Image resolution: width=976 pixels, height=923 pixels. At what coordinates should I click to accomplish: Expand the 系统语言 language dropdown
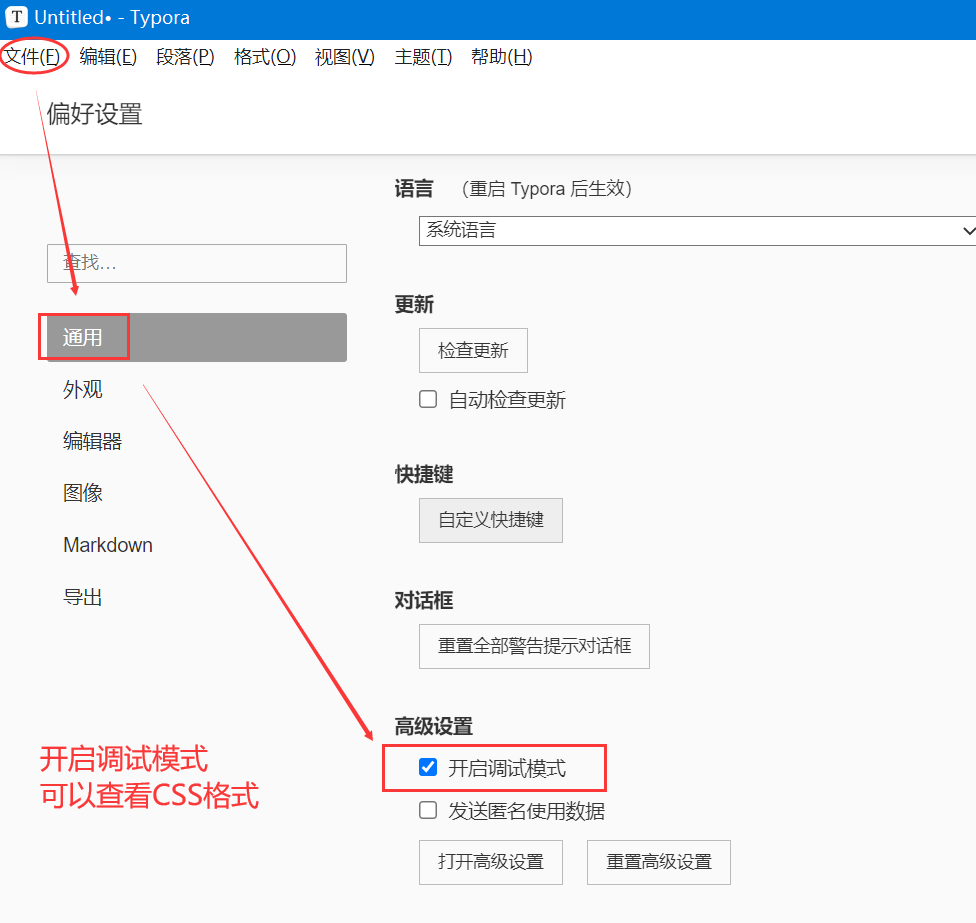(697, 231)
